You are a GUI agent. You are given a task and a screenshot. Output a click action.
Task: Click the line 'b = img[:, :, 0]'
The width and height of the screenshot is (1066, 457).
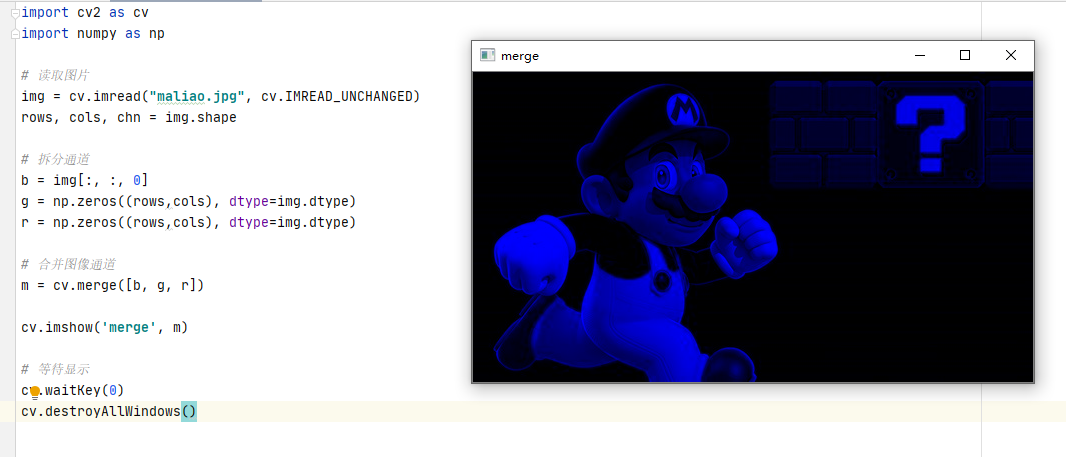tap(85, 181)
